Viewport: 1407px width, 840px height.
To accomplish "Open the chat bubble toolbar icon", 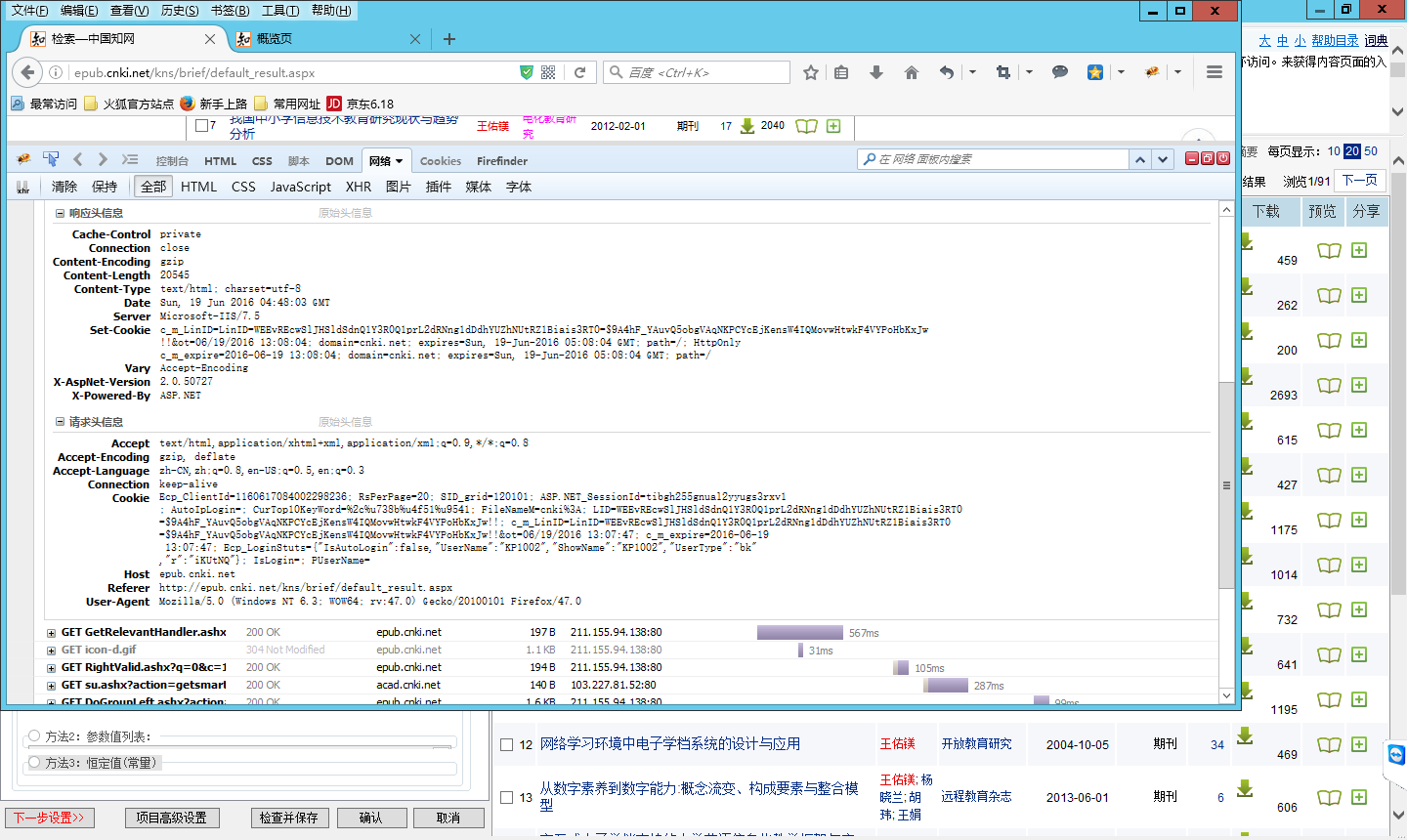I will [1060, 72].
